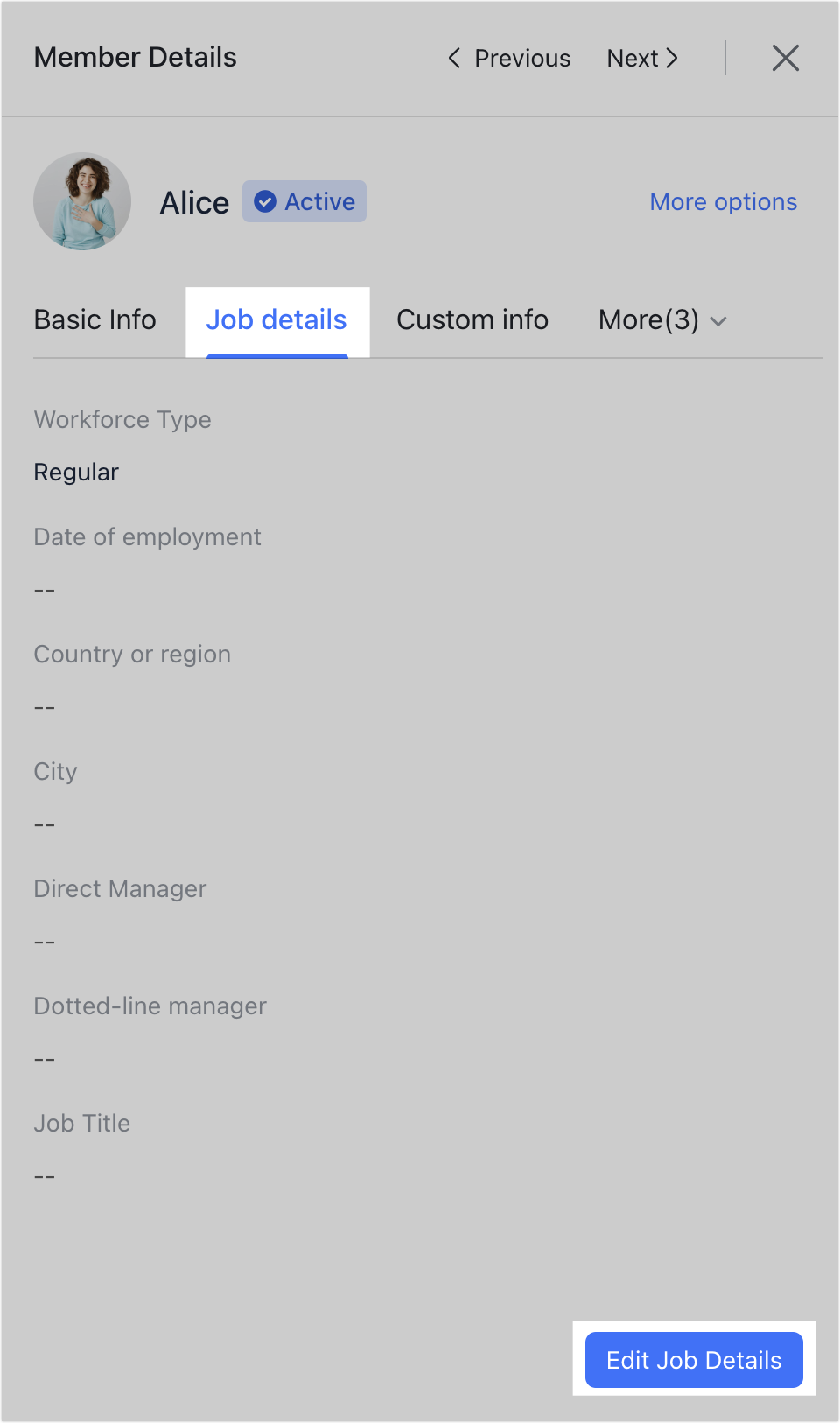The height and width of the screenshot is (1423, 840).
Task: Open the Custom info tab
Action: click(x=472, y=320)
